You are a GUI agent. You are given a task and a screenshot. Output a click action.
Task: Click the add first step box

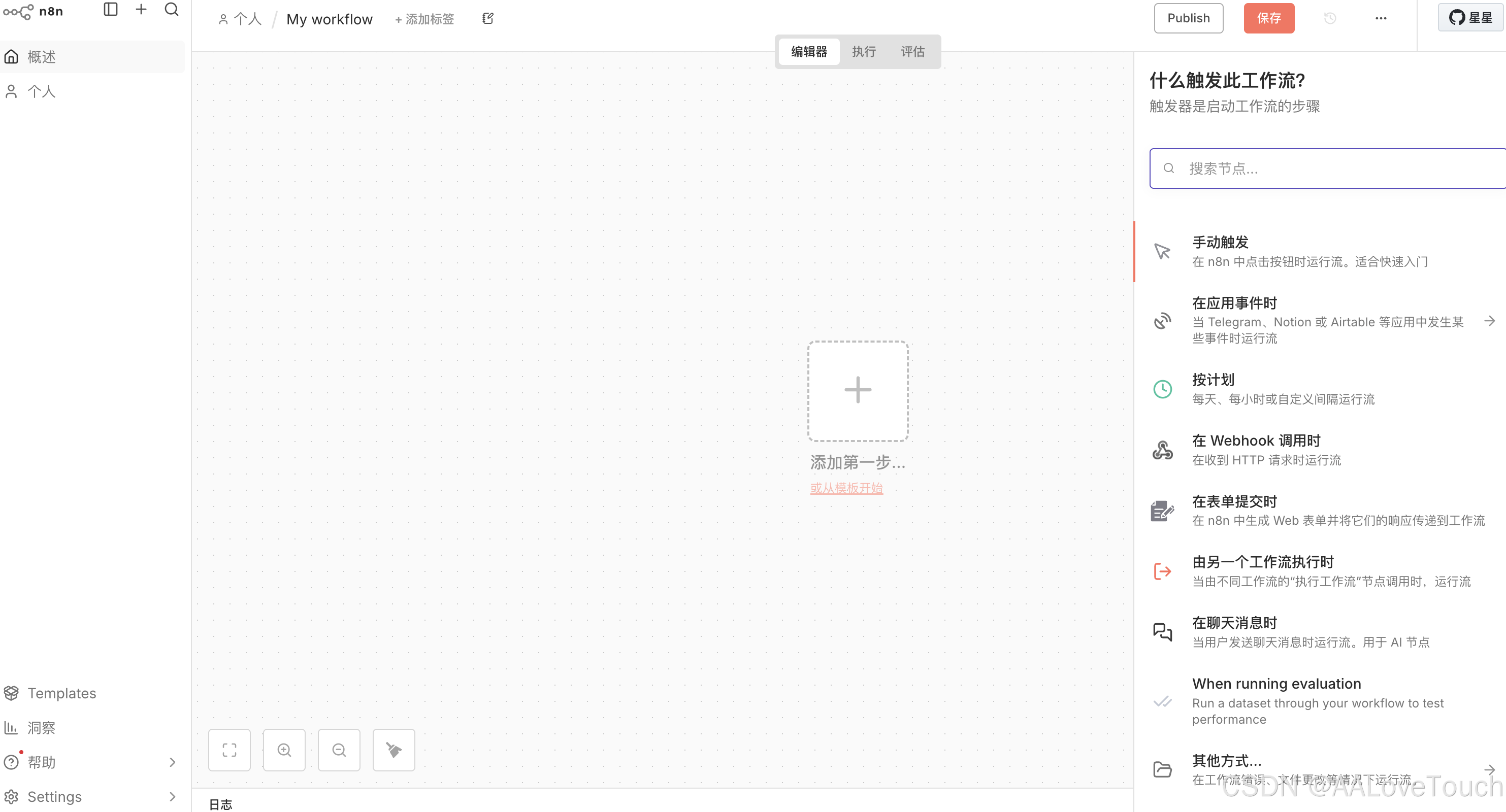coord(858,390)
